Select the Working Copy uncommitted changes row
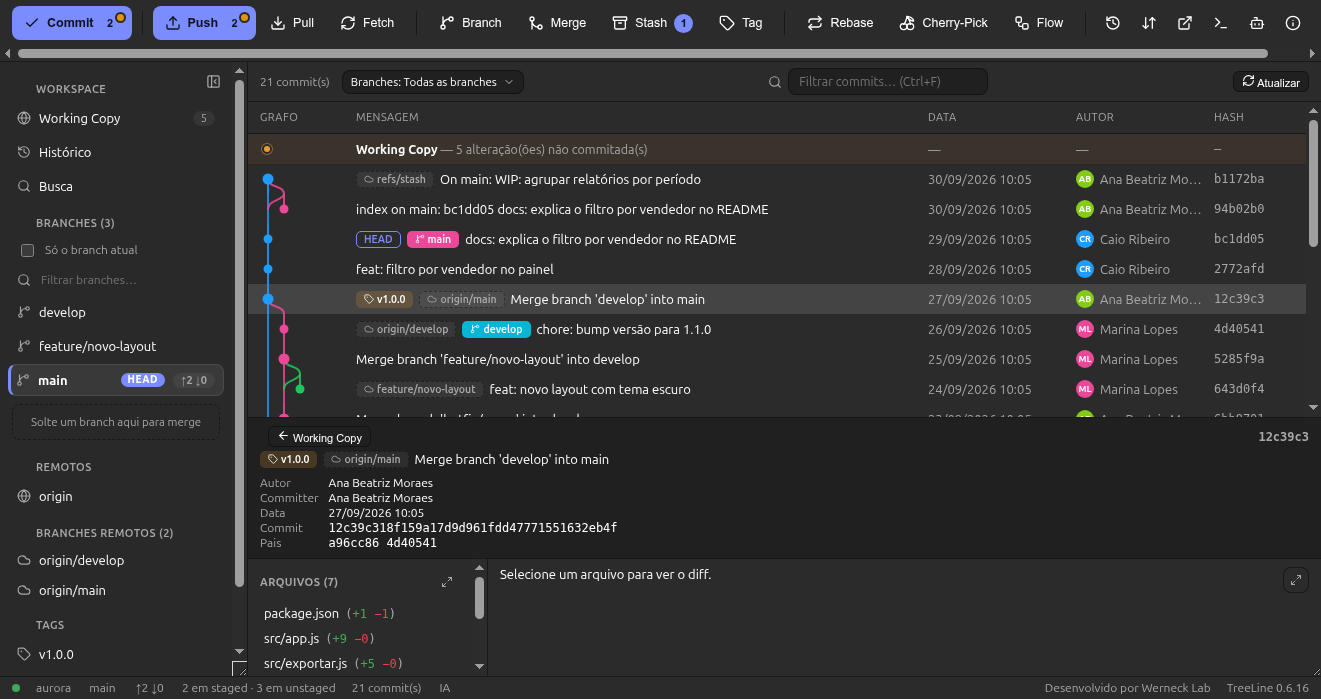The width and height of the screenshot is (1321, 699). point(777,149)
